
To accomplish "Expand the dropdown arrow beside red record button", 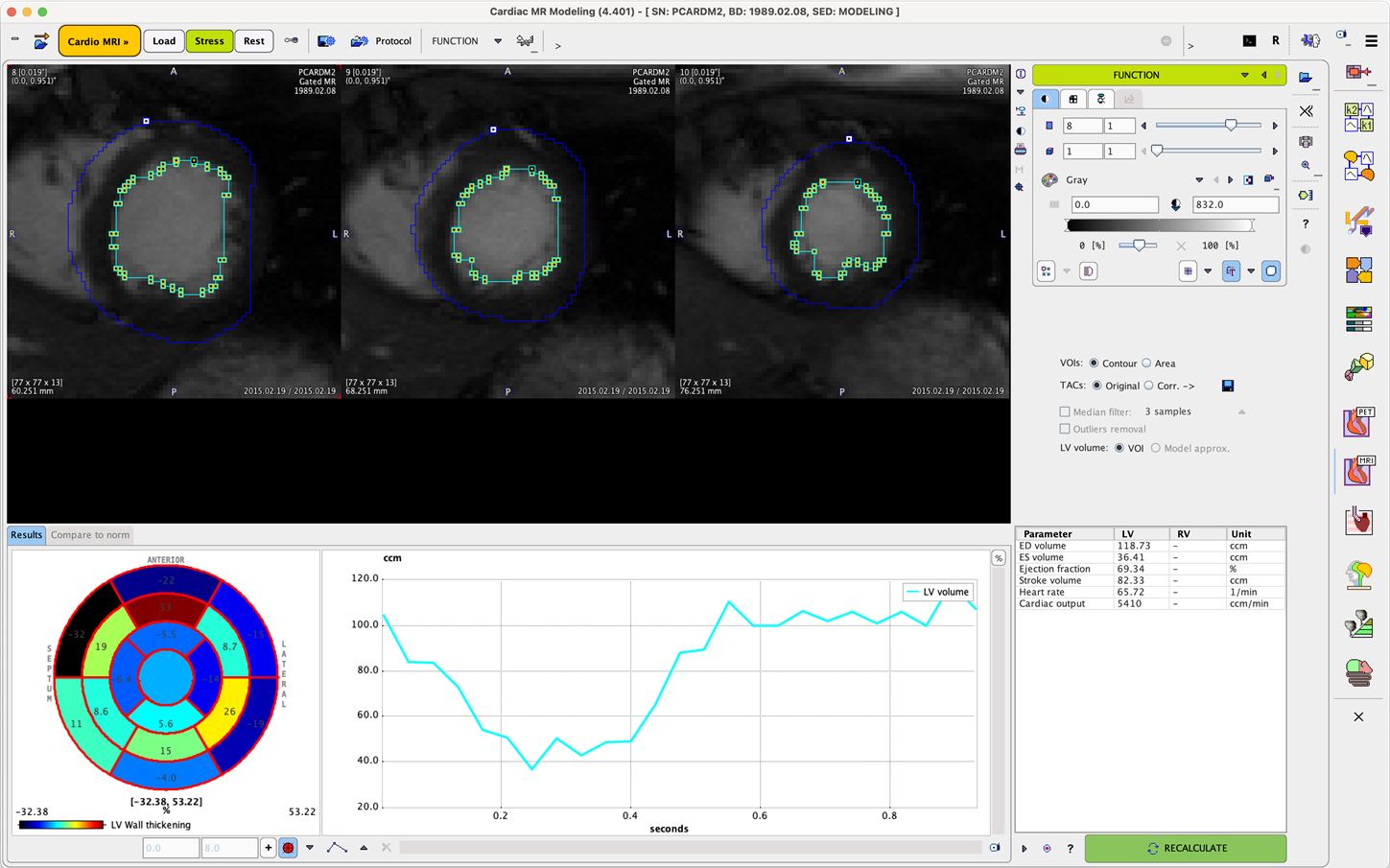I will pos(310,848).
